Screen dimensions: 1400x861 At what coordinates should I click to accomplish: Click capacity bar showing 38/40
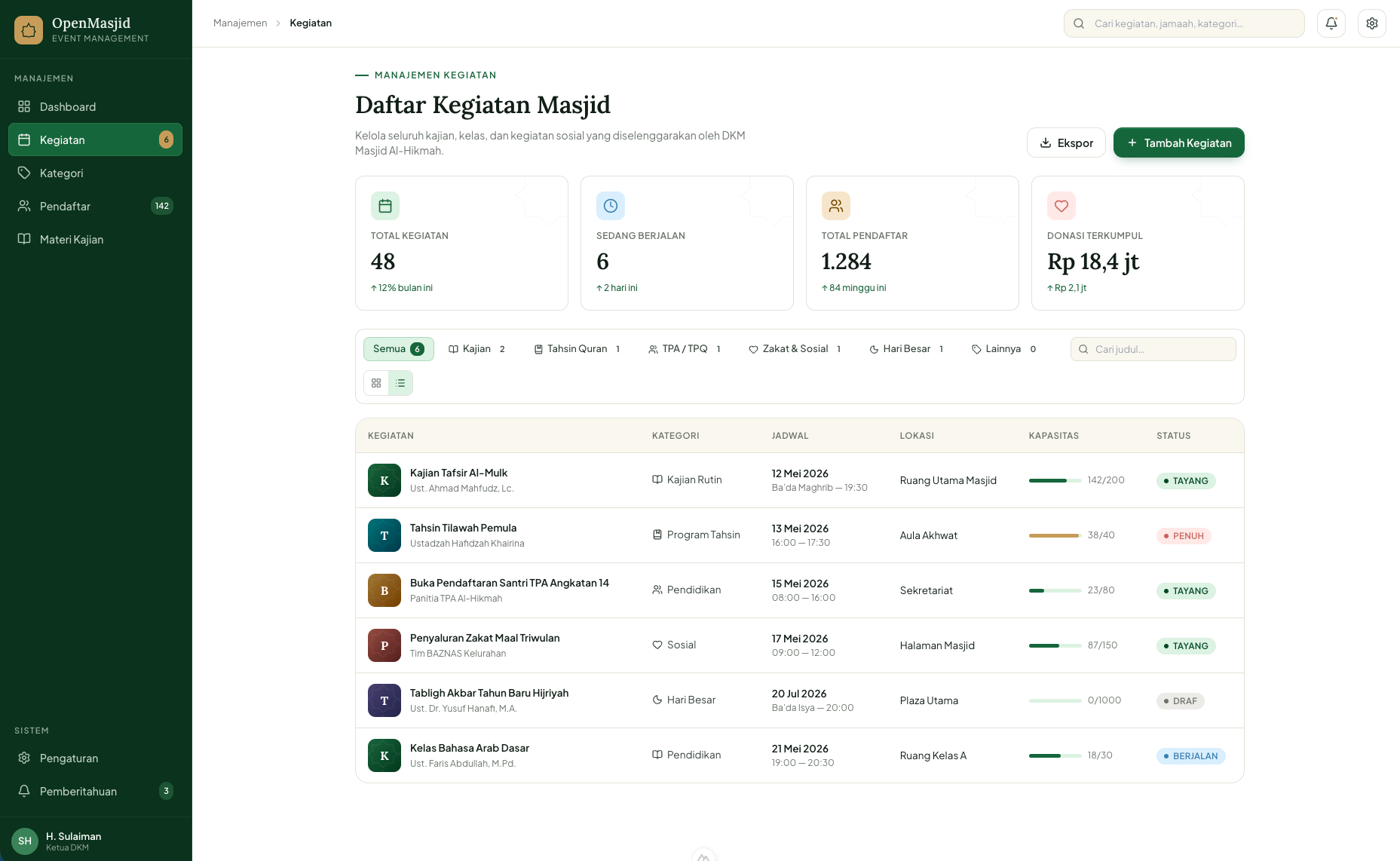[x=1055, y=535]
